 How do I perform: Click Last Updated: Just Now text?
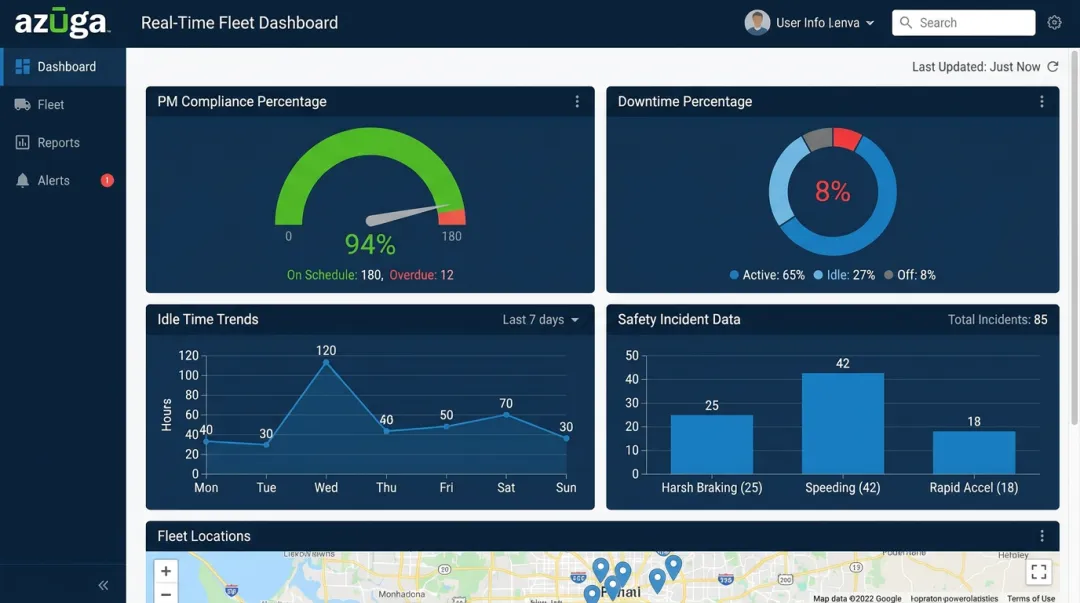pyautogui.click(x=976, y=67)
